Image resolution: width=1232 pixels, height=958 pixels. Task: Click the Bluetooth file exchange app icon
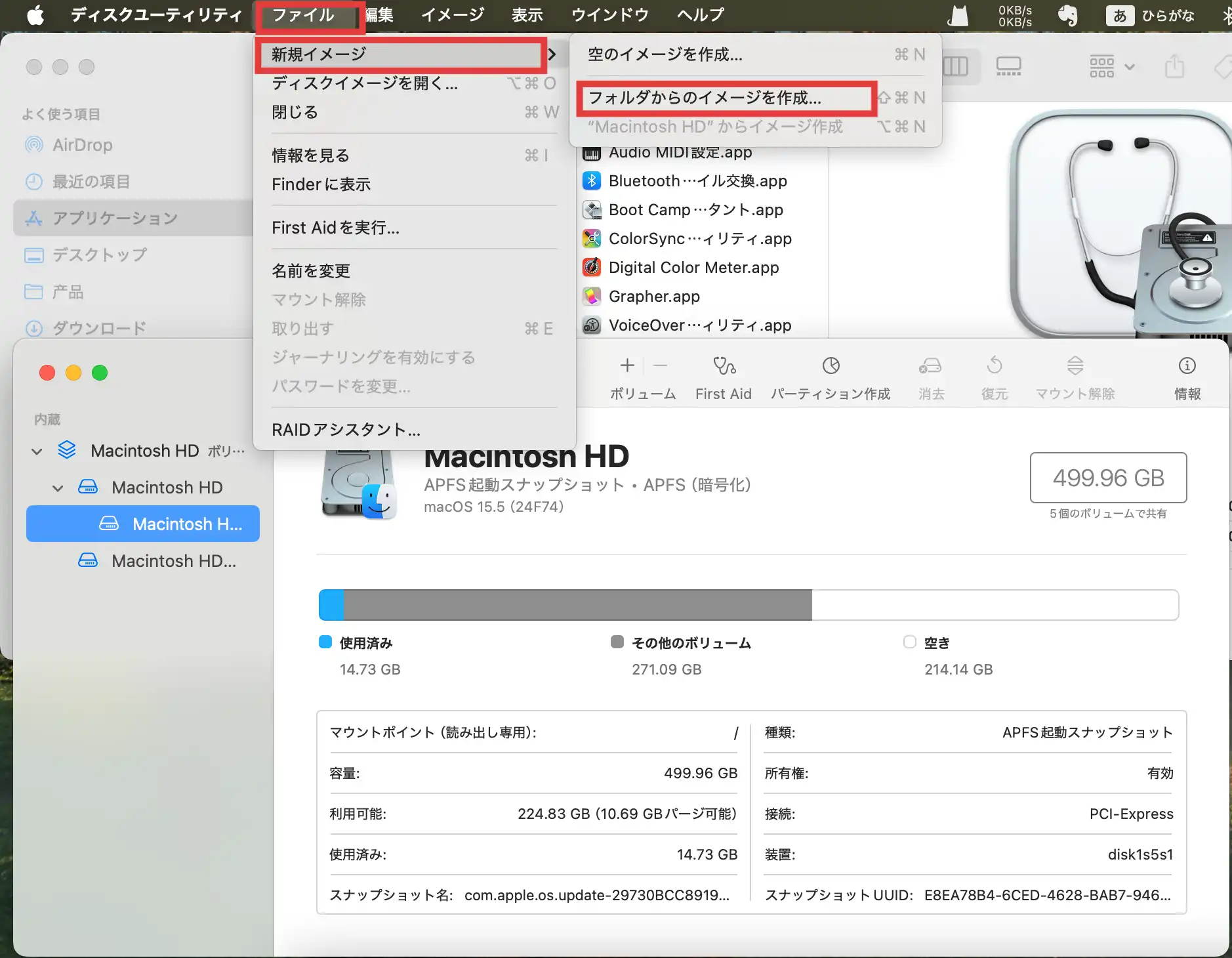(x=592, y=181)
